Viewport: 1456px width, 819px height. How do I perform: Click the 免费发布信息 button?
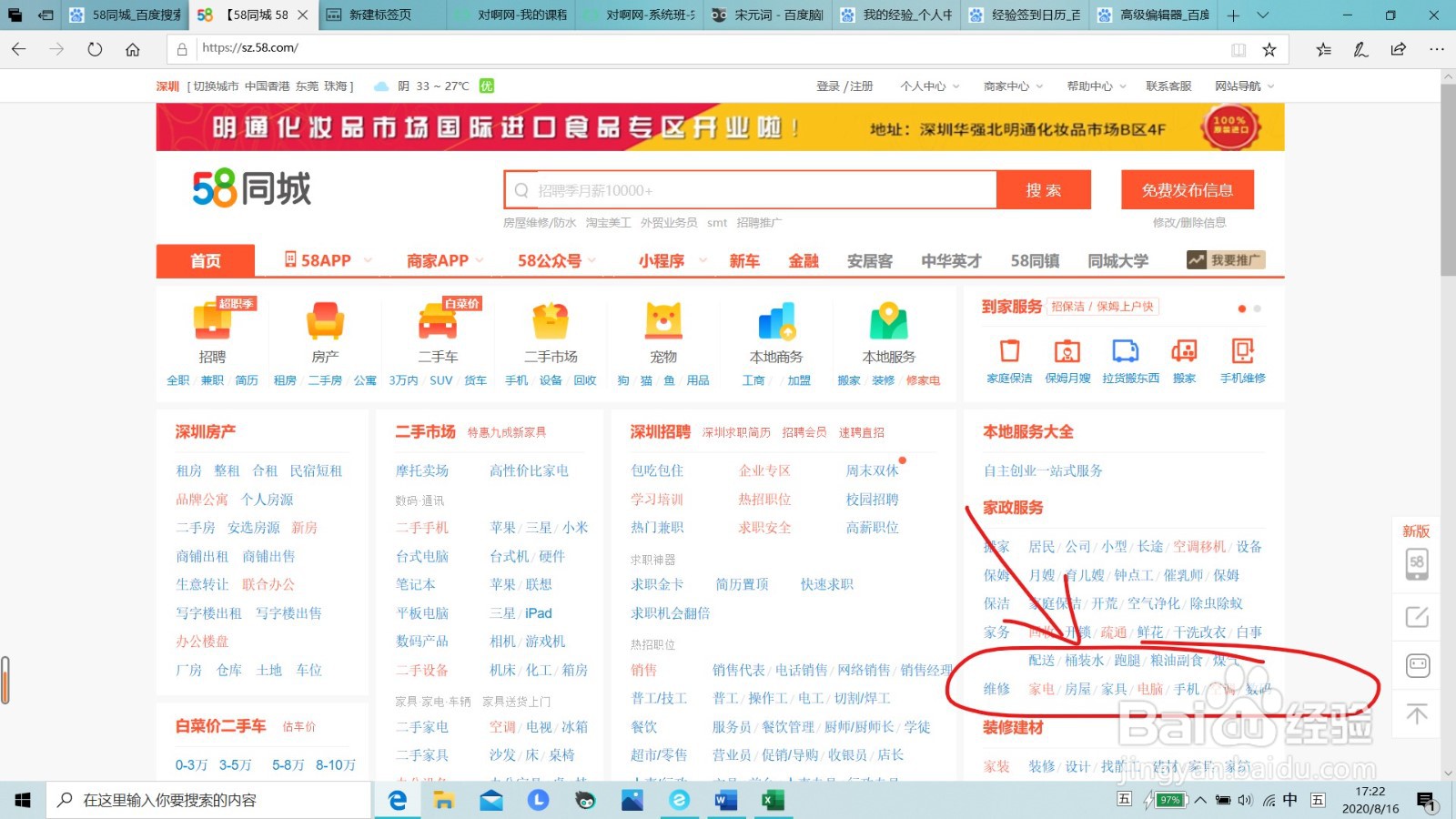[x=1188, y=190]
